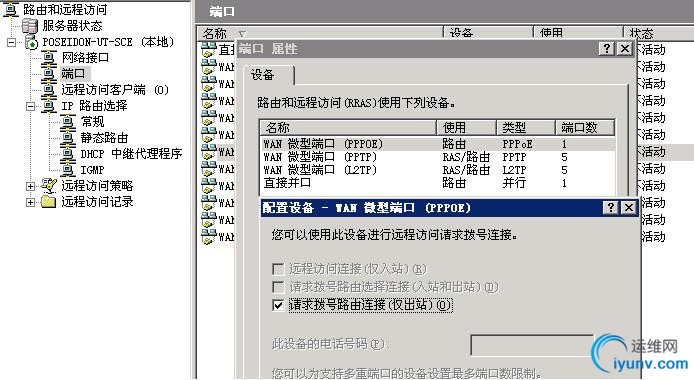
Task: Click the IP 路由选择 icon
Action: tap(49, 106)
